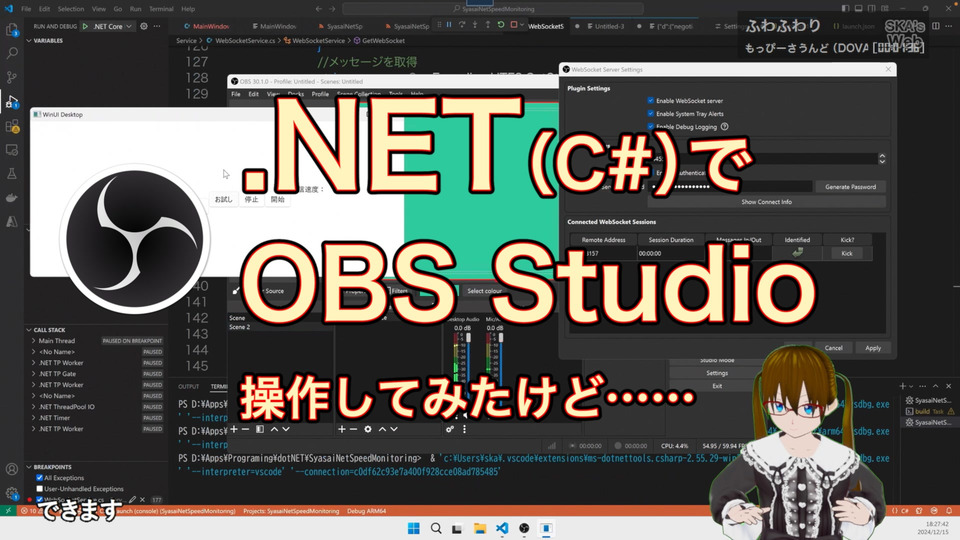Open the Search view in the activity bar
The width and height of the screenshot is (960, 540).
[12, 53]
